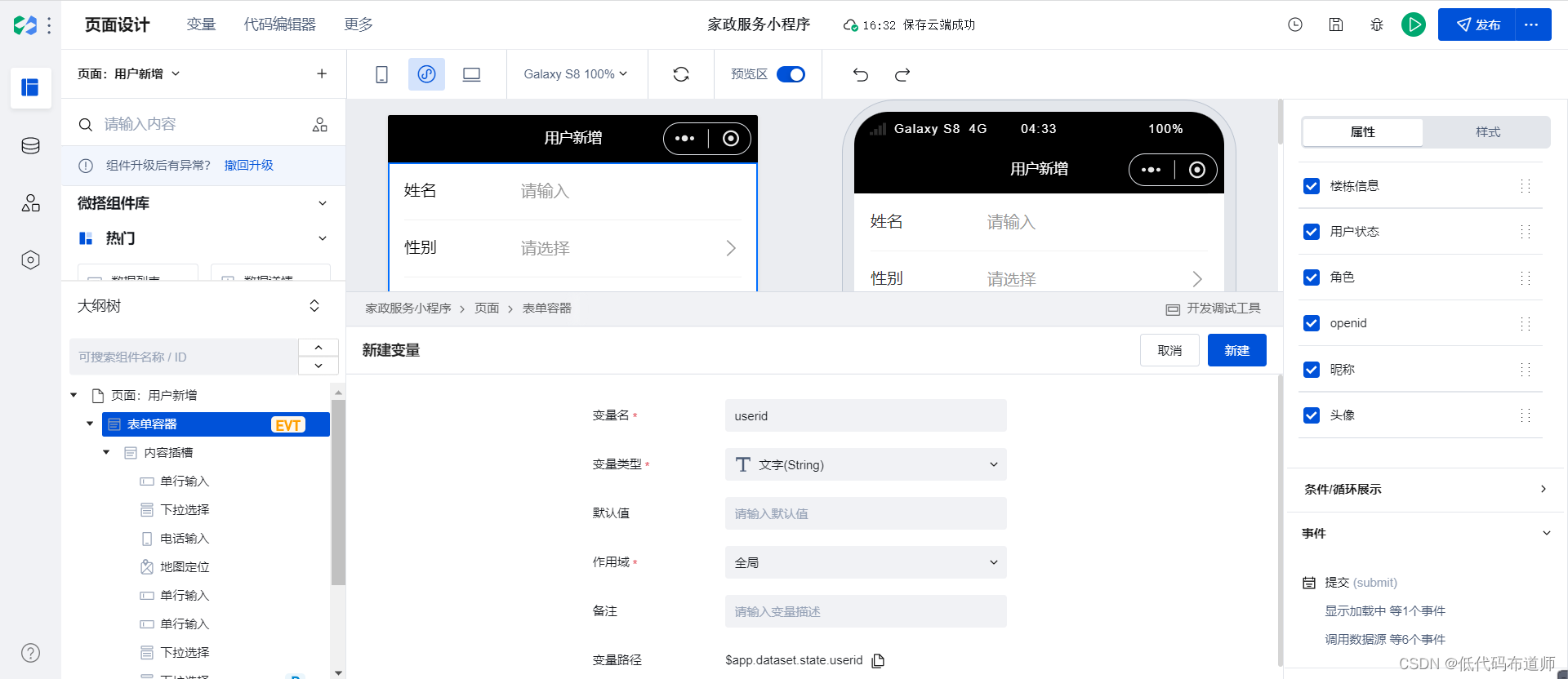Open the debug bug icon
Image resolution: width=1568 pixels, height=679 pixels.
point(1377,24)
